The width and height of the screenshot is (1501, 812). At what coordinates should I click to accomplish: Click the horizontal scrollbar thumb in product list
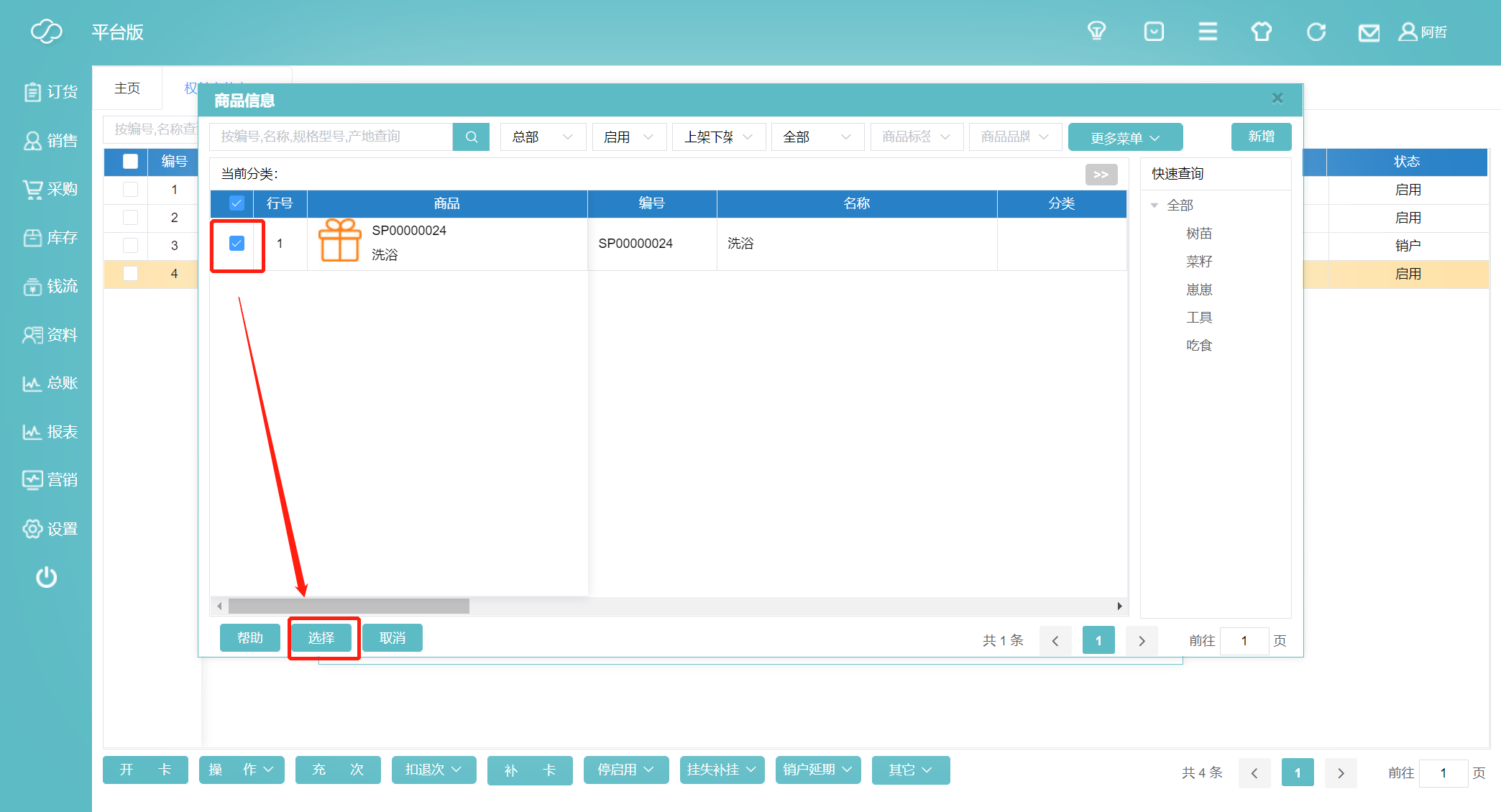click(x=349, y=606)
